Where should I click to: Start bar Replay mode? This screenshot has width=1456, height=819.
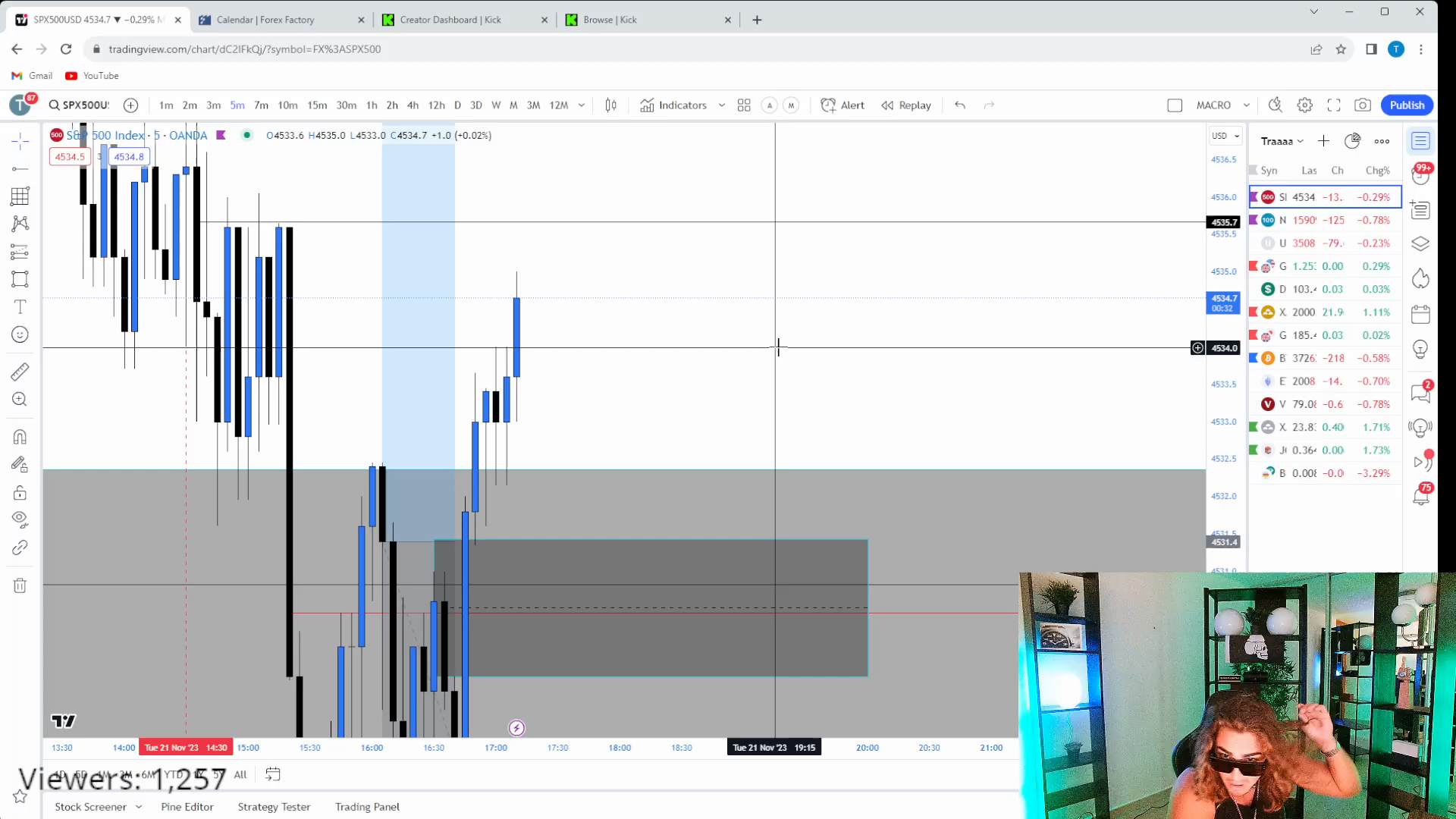906,105
